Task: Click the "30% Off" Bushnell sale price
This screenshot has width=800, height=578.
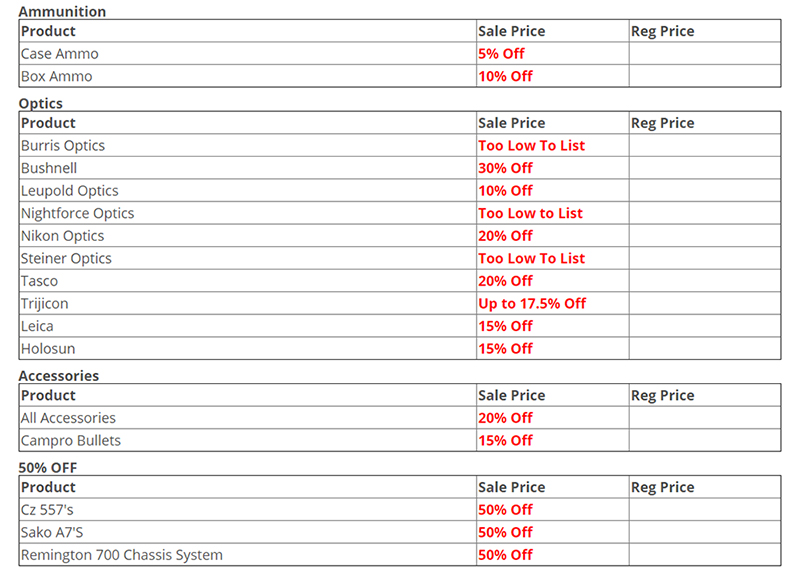Action: pos(506,169)
